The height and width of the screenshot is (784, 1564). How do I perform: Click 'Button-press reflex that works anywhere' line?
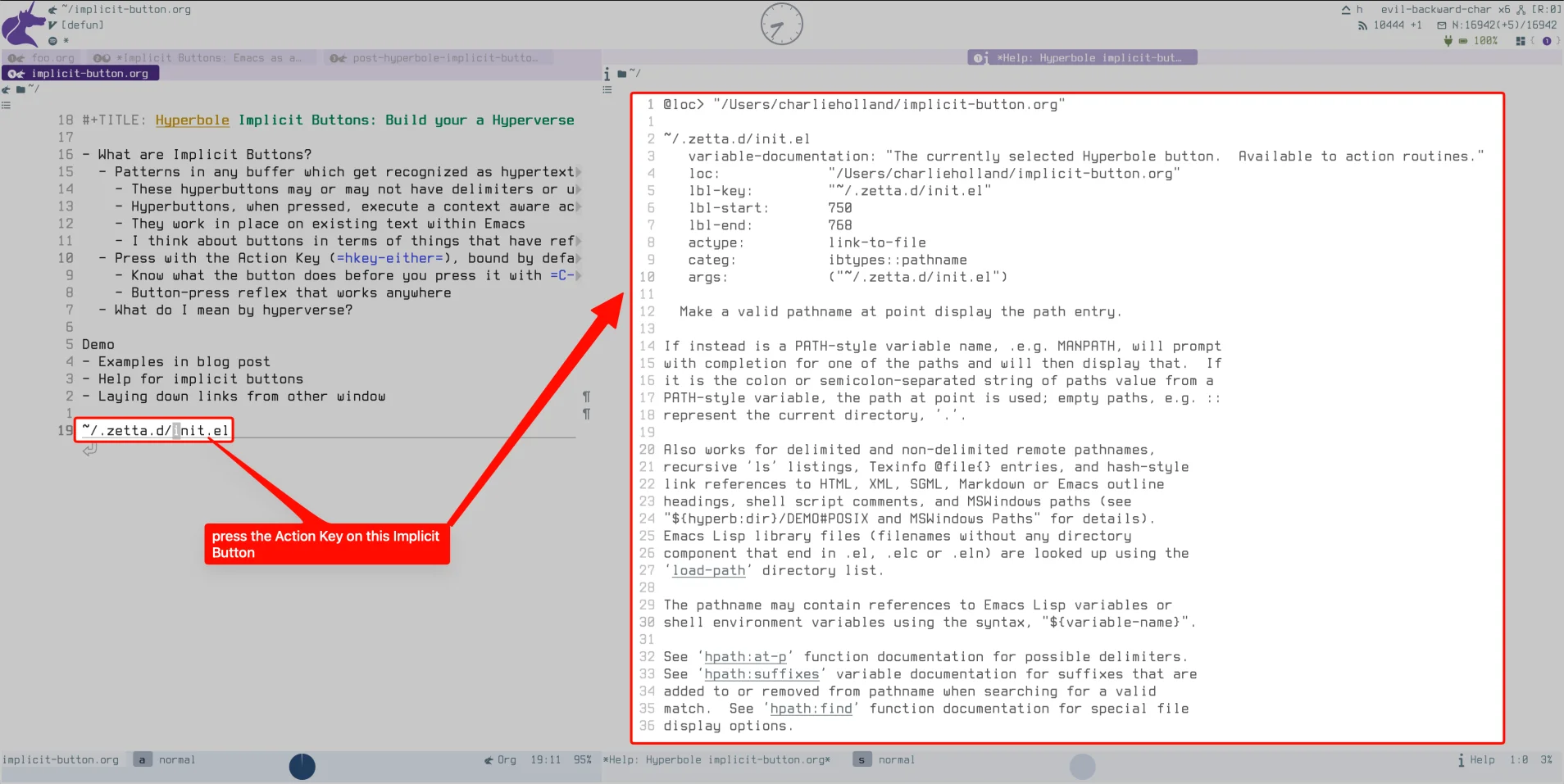point(291,292)
